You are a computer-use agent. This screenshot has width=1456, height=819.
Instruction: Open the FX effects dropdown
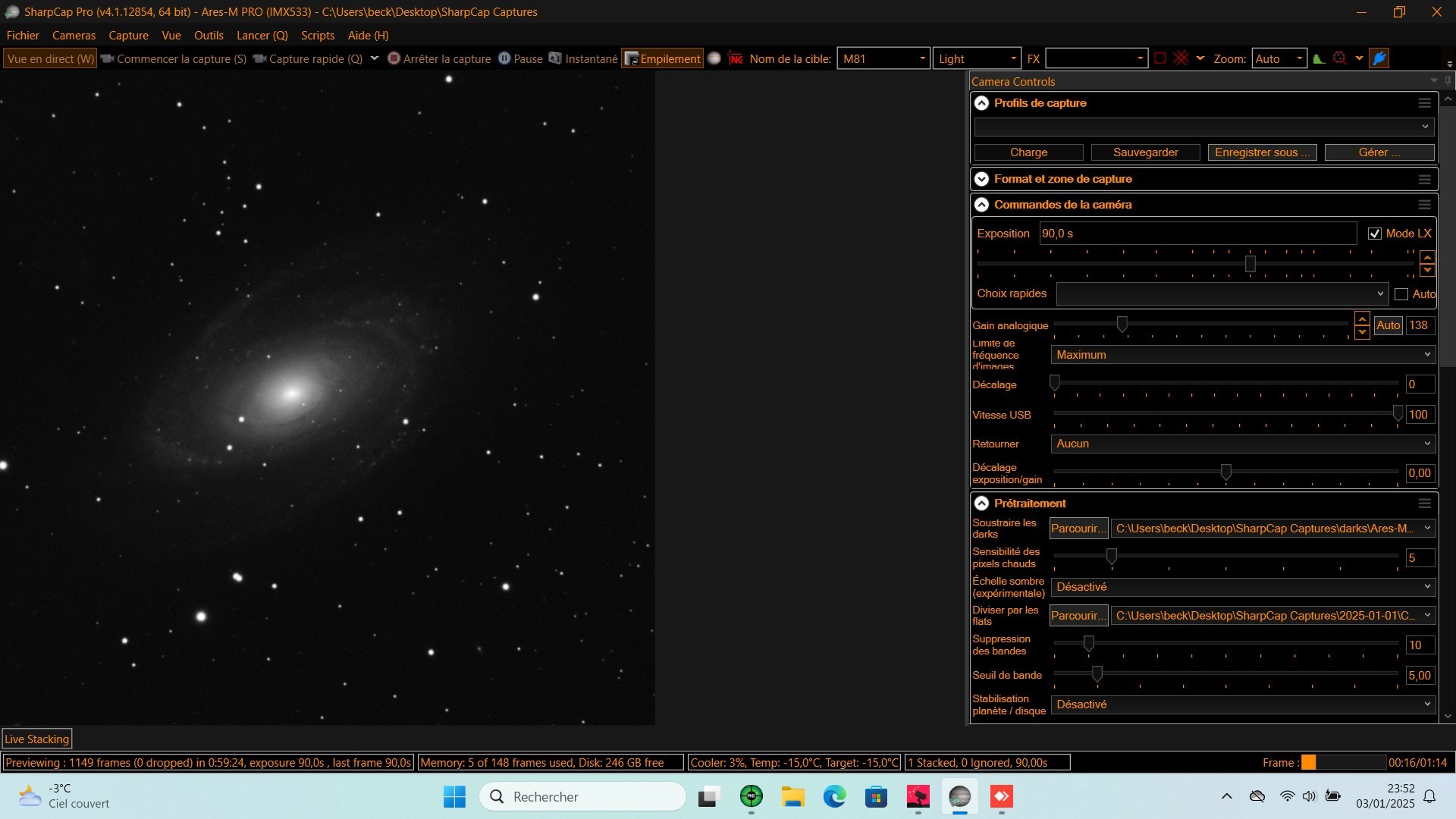(1140, 58)
